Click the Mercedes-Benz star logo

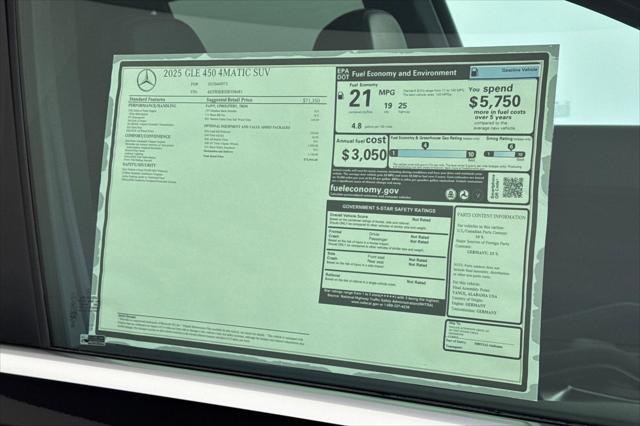pyautogui.click(x=147, y=80)
